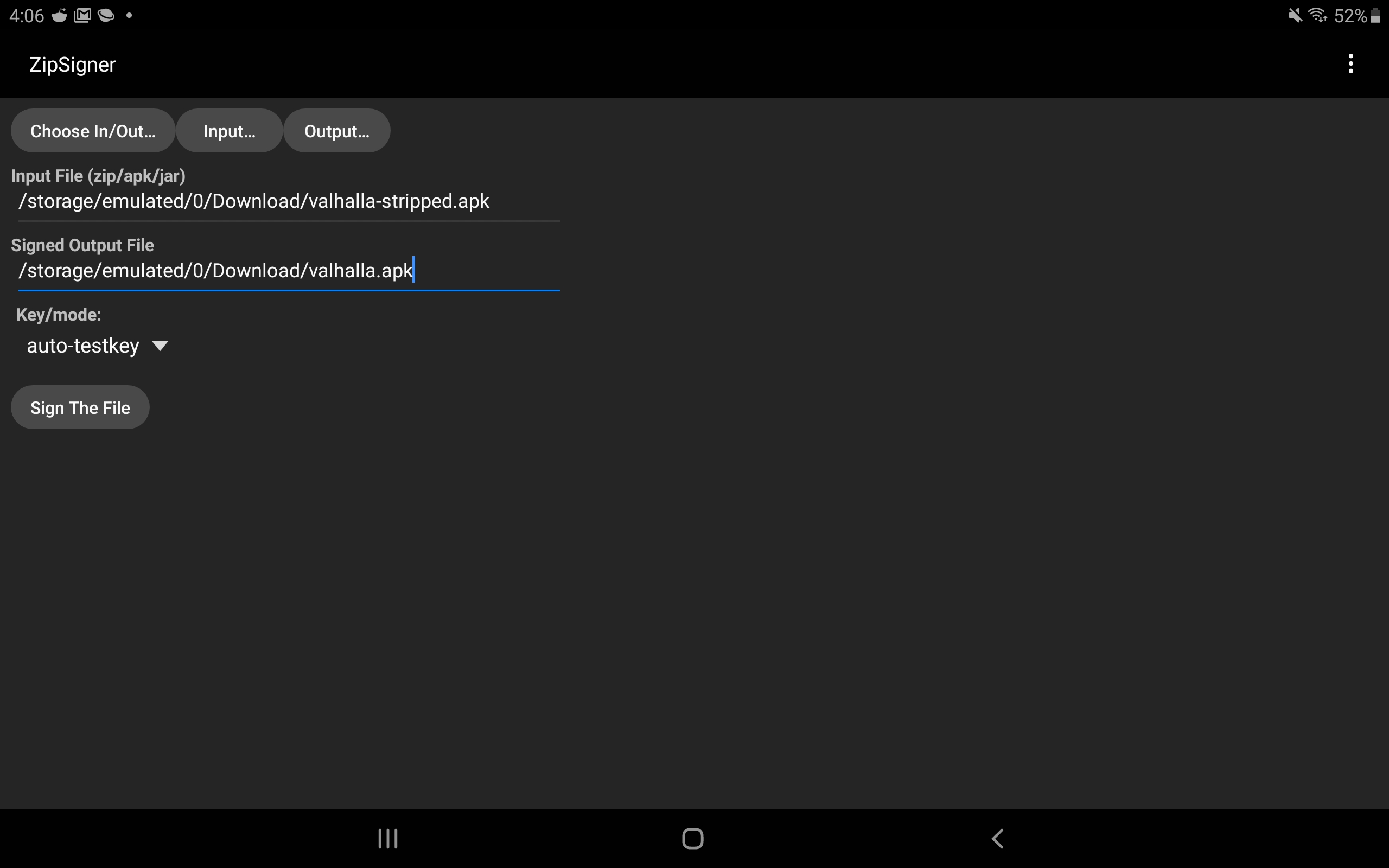Tap the ZipSigner app title

72,65
